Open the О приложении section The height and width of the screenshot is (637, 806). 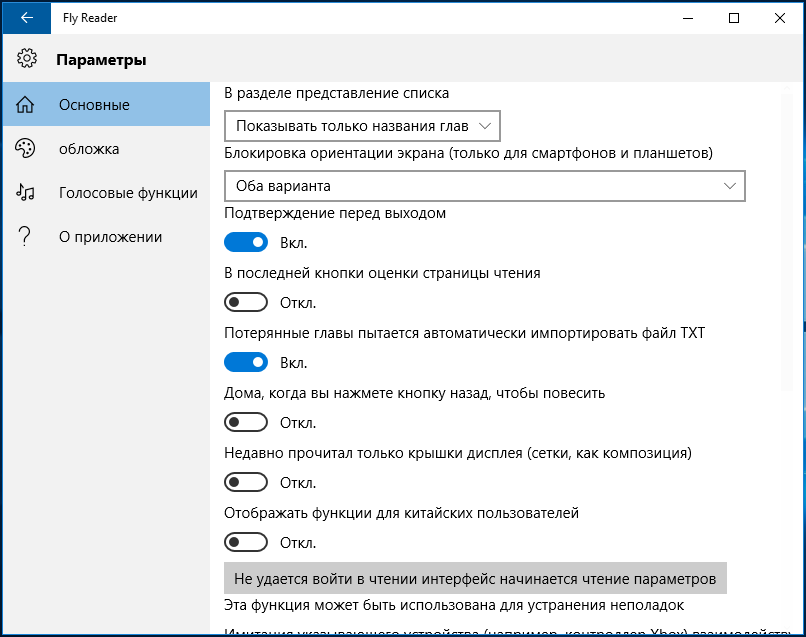click(106, 237)
